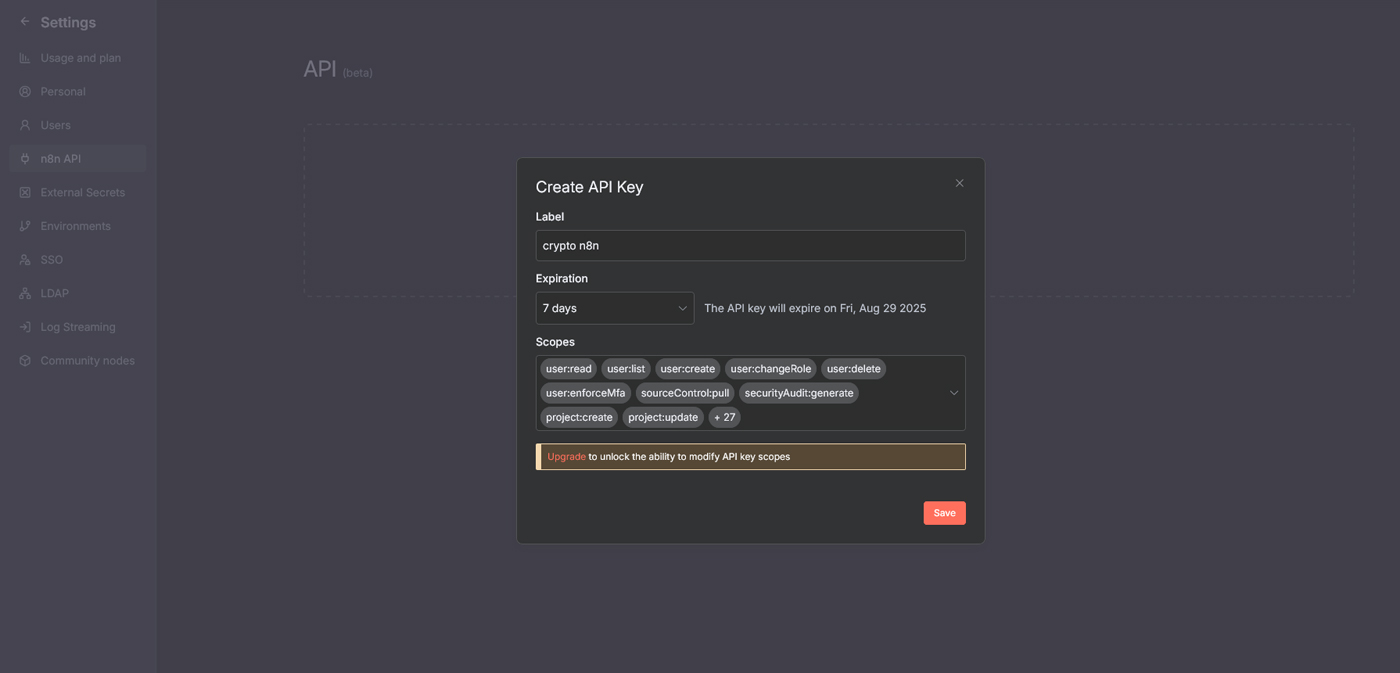Open Community nodes via its package icon
This screenshot has width=1400, height=673.
pyautogui.click(x=23, y=360)
